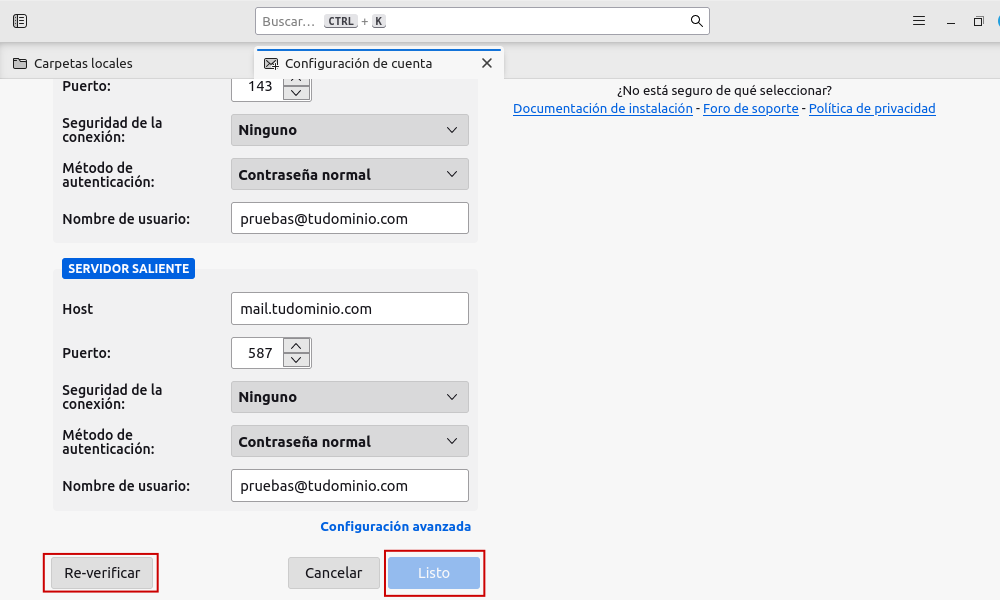Open the Documentación de instalación link

point(602,108)
